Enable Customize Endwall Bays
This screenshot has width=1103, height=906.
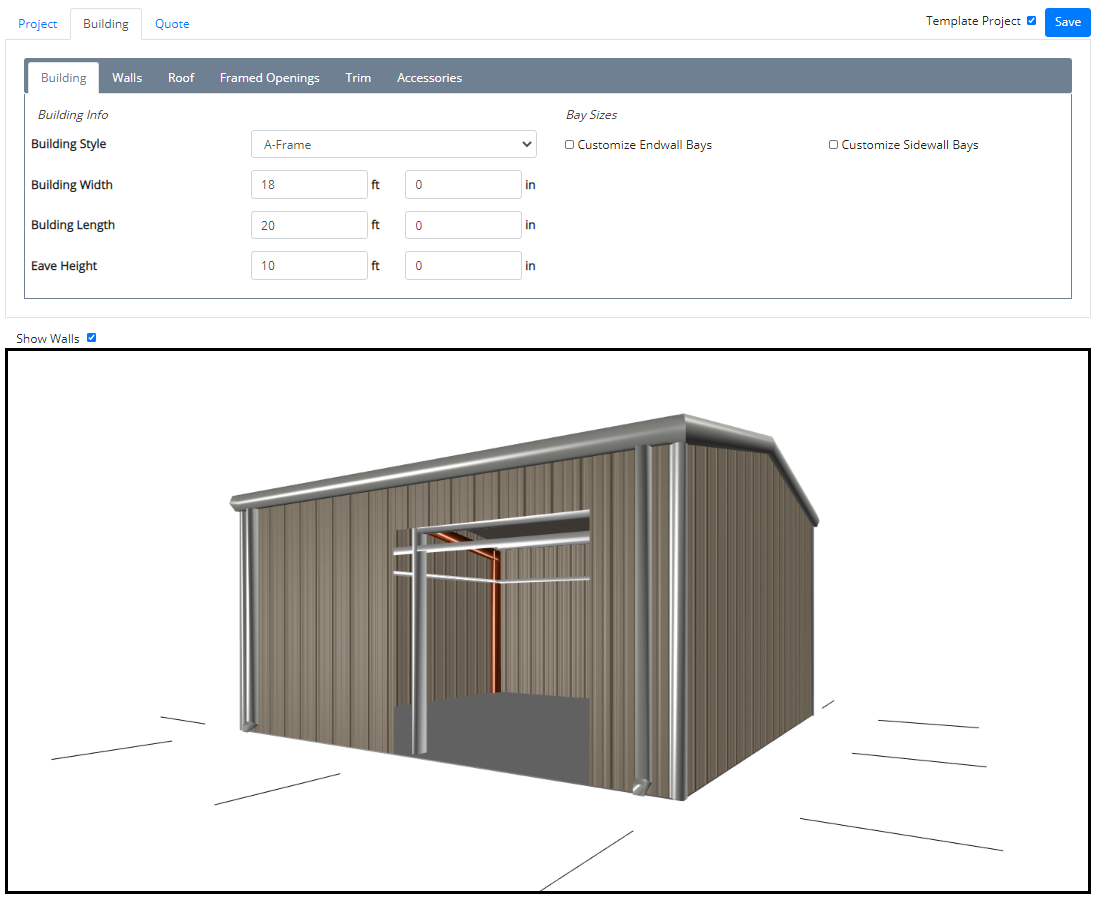pyautogui.click(x=570, y=145)
